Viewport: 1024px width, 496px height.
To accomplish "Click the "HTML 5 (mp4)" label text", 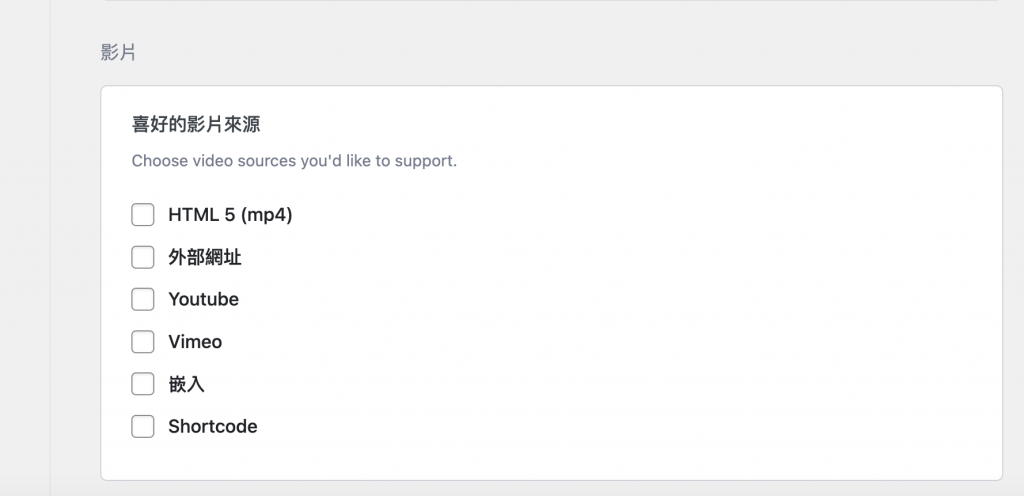I will (229, 215).
